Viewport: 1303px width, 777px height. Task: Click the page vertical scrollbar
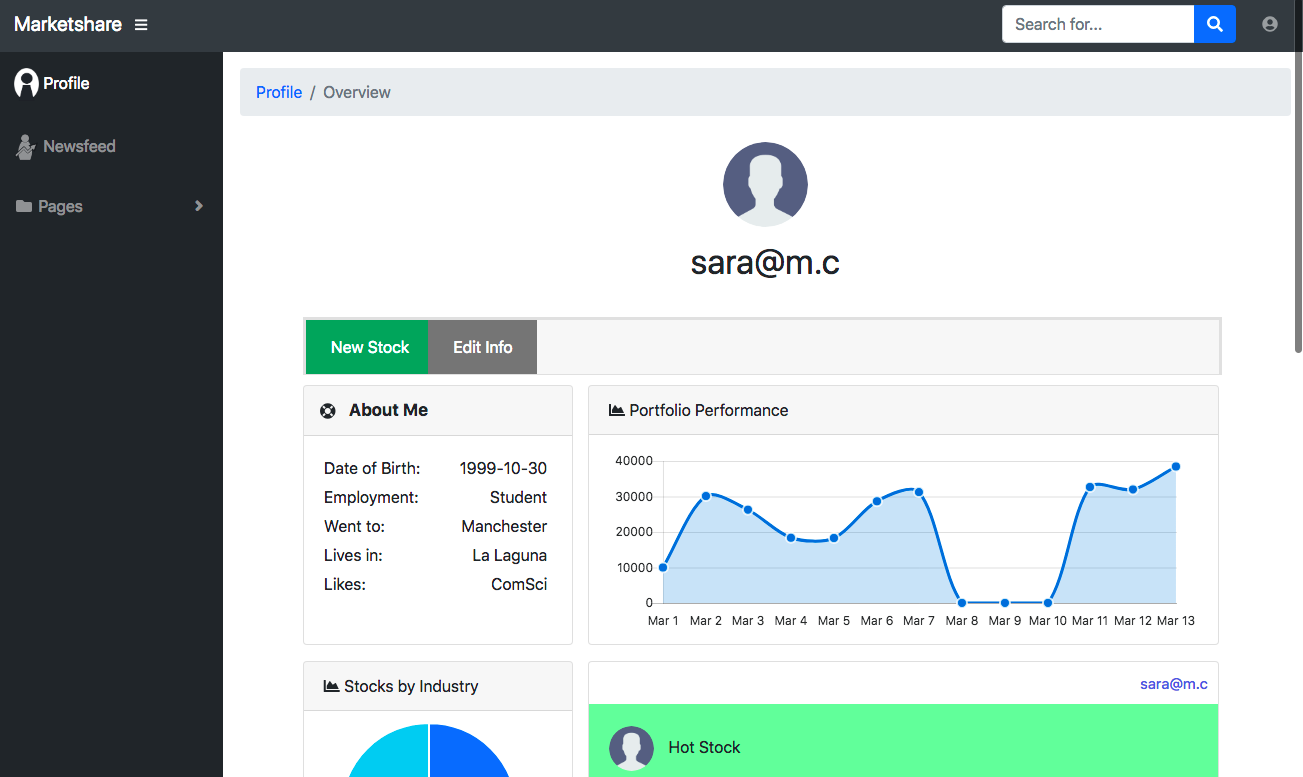(1298, 176)
